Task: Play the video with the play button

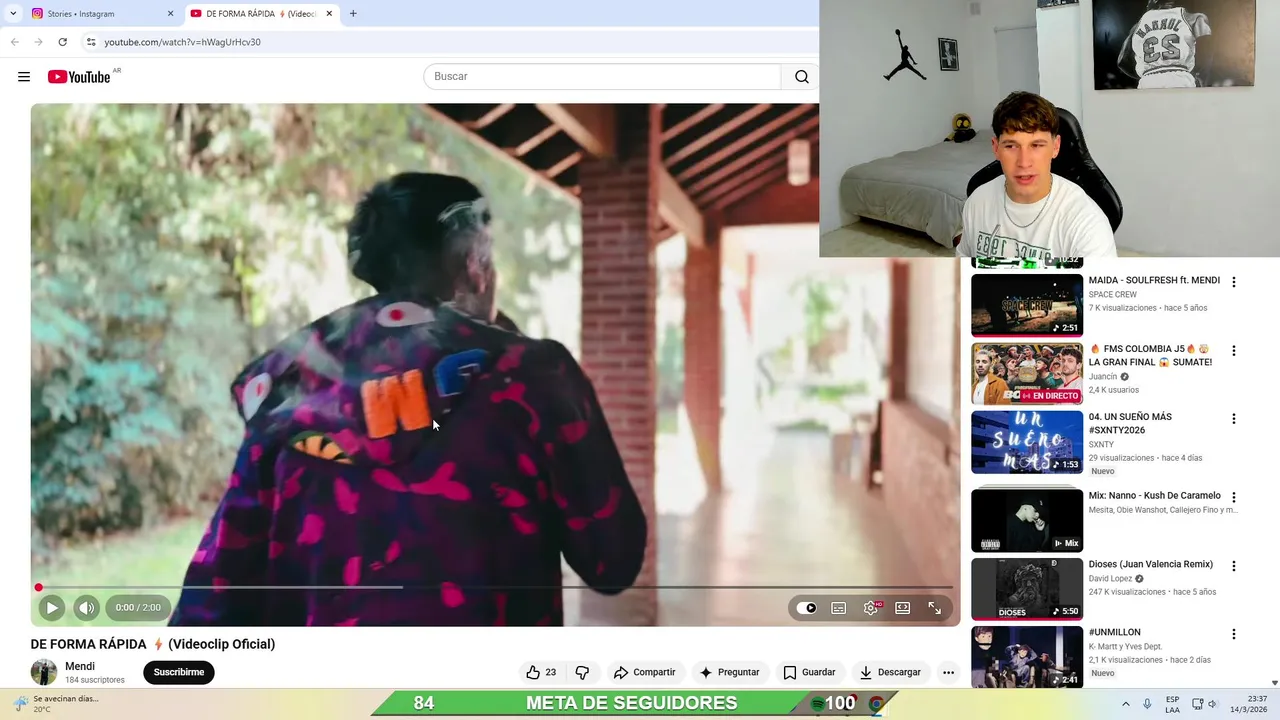Action: 51,607
